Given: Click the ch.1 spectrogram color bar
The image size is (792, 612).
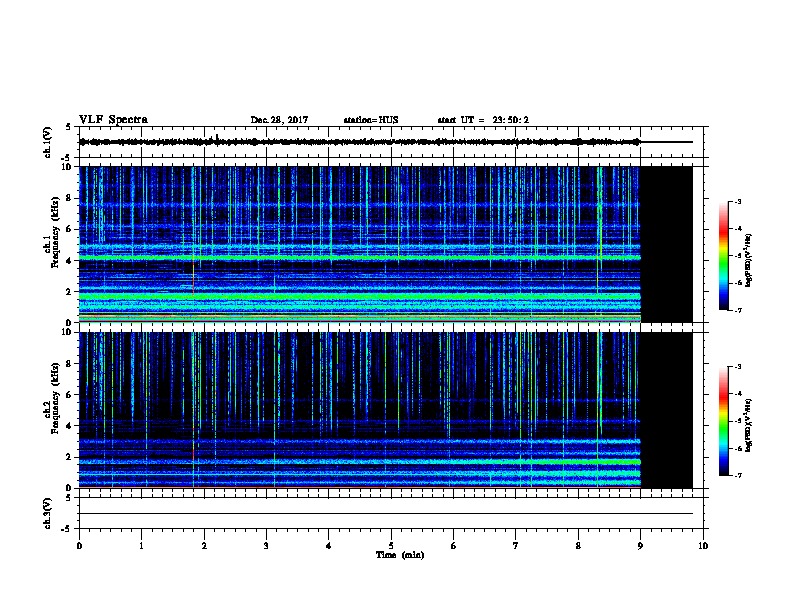Looking at the screenshot, I should pos(723,256).
